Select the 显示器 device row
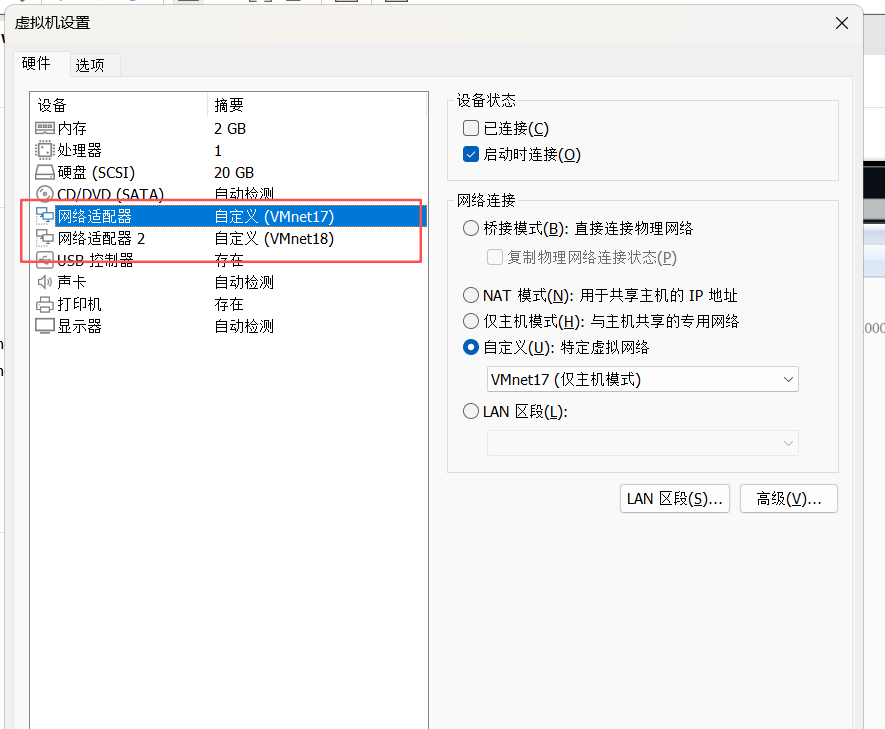Screen dimensions: 885x729 coord(229,326)
